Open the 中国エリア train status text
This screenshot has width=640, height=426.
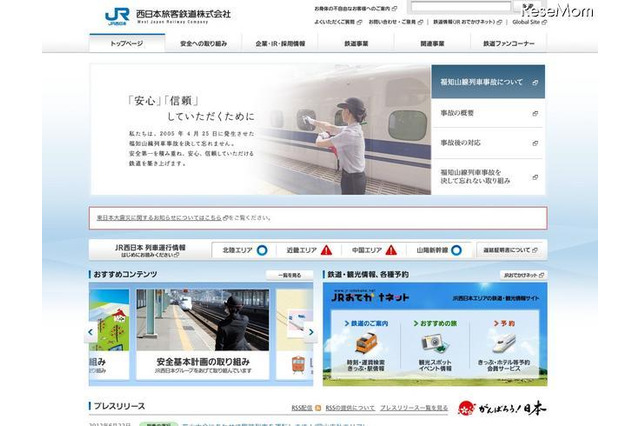(x=367, y=250)
